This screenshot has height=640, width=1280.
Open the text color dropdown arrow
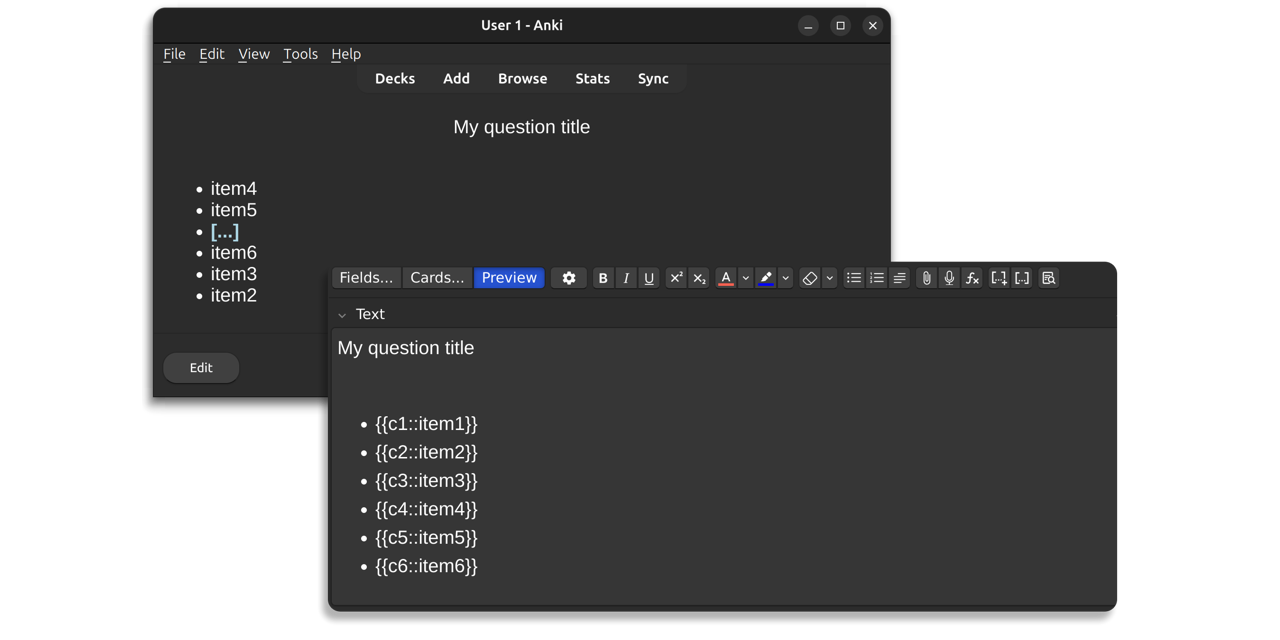[745, 278]
